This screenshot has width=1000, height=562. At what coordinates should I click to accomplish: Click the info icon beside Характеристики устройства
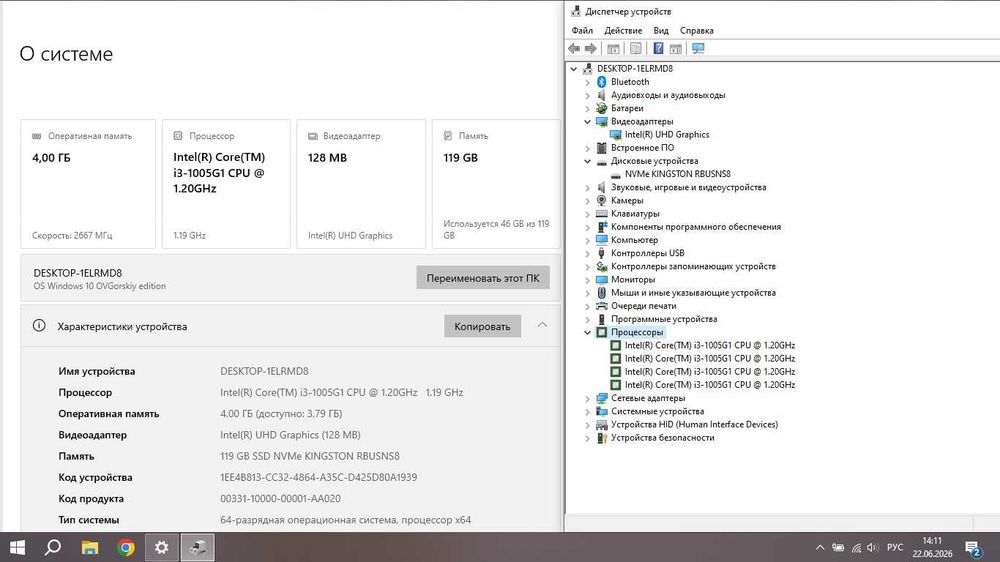pos(39,326)
